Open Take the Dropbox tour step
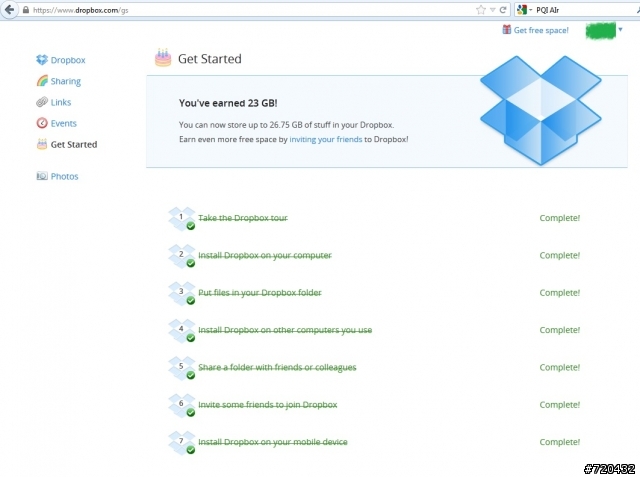Screen dimensions: 640x477 (x=243, y=218)
